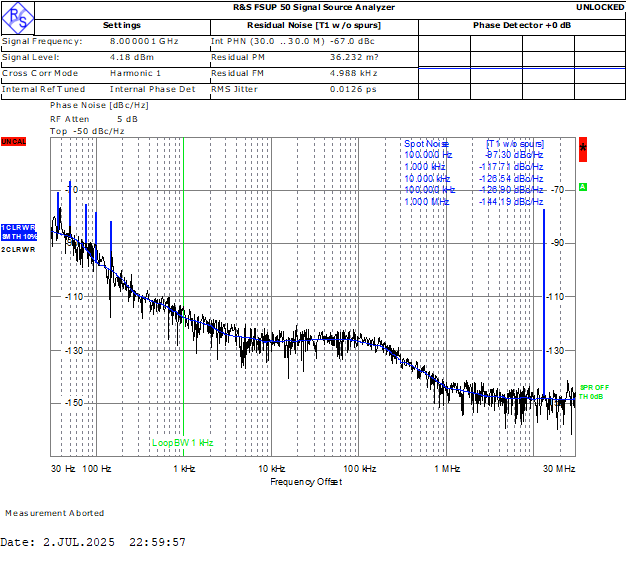Click the UNLOCKED status label
Viewport: 627px width, 563px height.
600,8
